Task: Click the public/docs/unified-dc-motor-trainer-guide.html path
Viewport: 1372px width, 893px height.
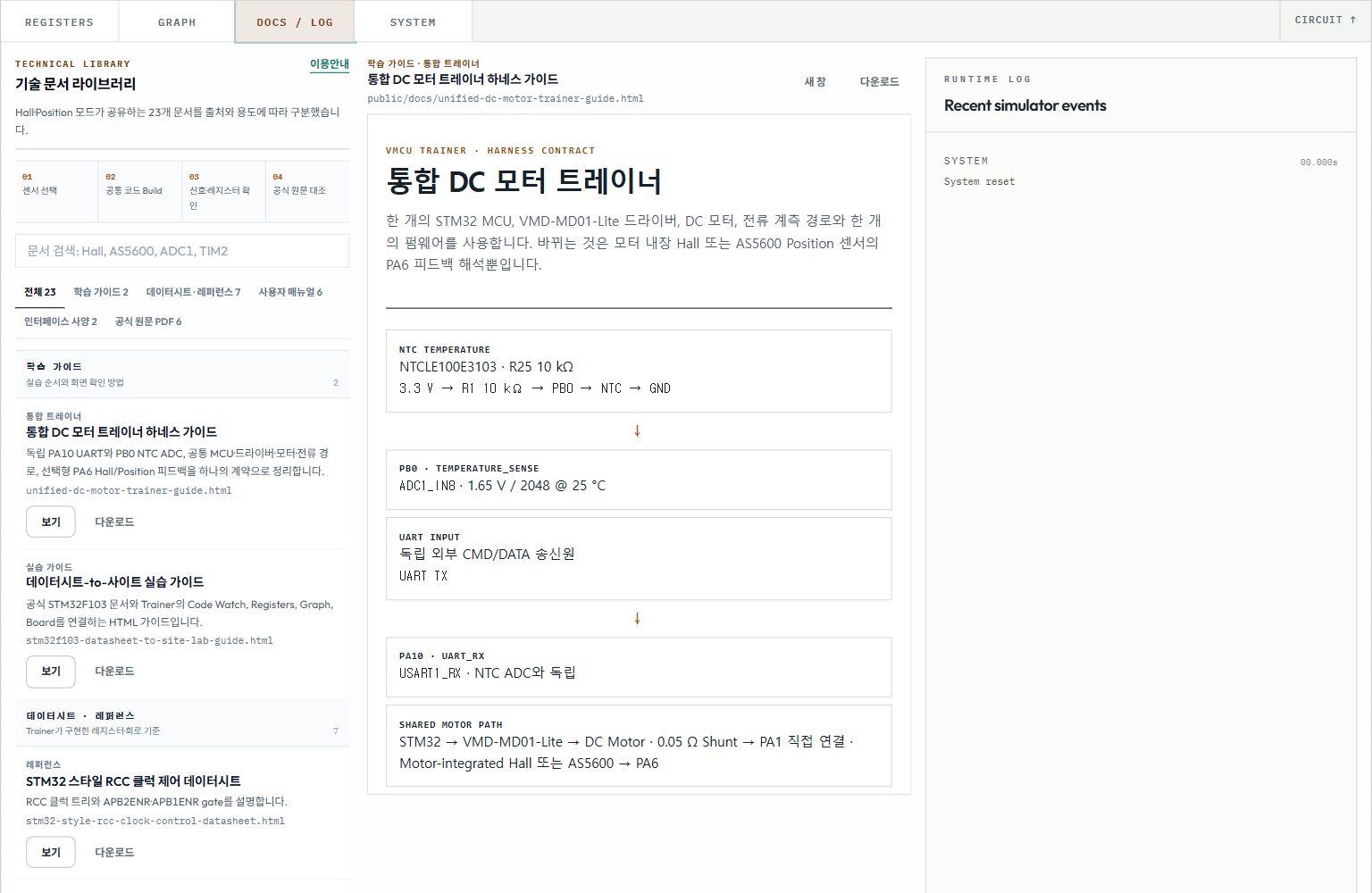Action: click(x=506, y=98)
